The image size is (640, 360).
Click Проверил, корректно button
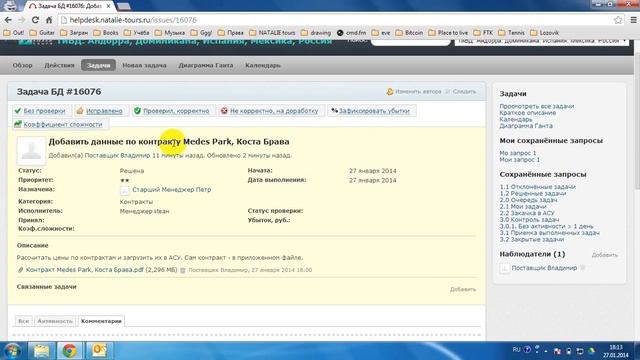pos(172,111)
